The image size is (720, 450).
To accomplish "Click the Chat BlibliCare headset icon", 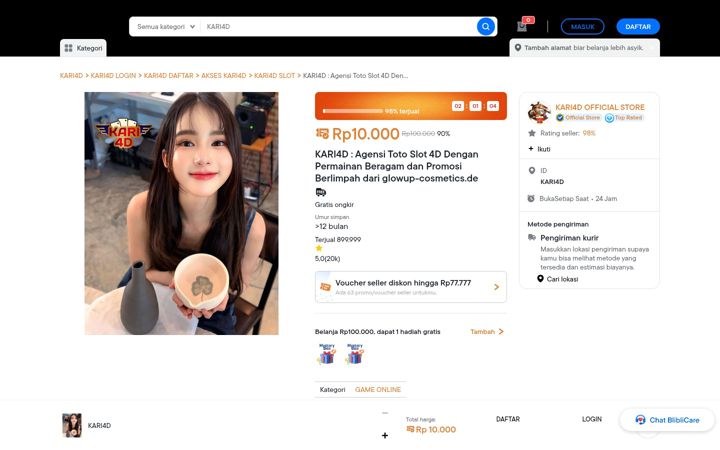I will pos(640,420).
